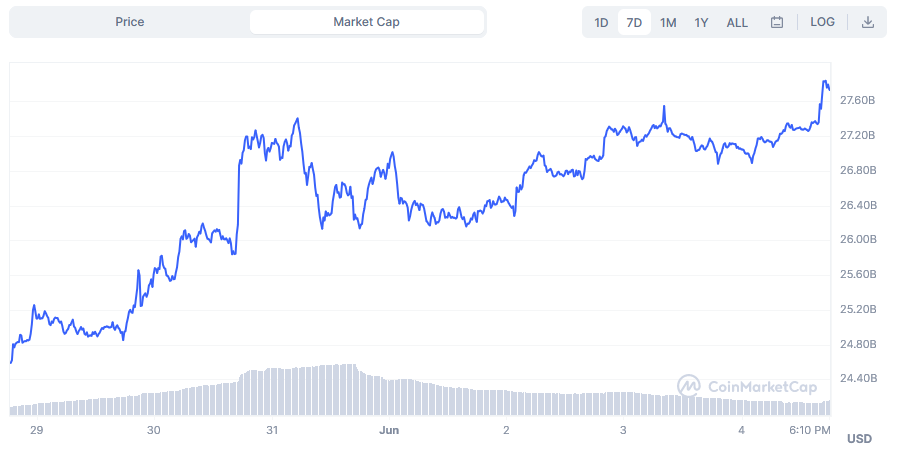The height and width of the screenshot is (450, 901).
Task: Click the 6:10 PM time label
Action: (809, 430)
